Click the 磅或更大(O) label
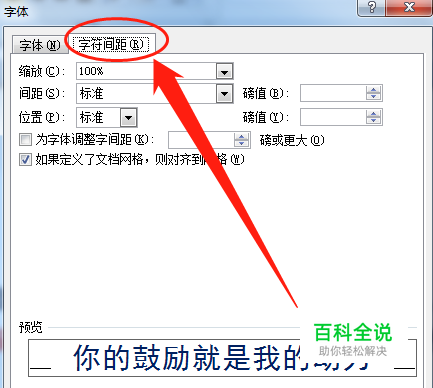This screenshot has width=433, height=388. click(292, 140)
